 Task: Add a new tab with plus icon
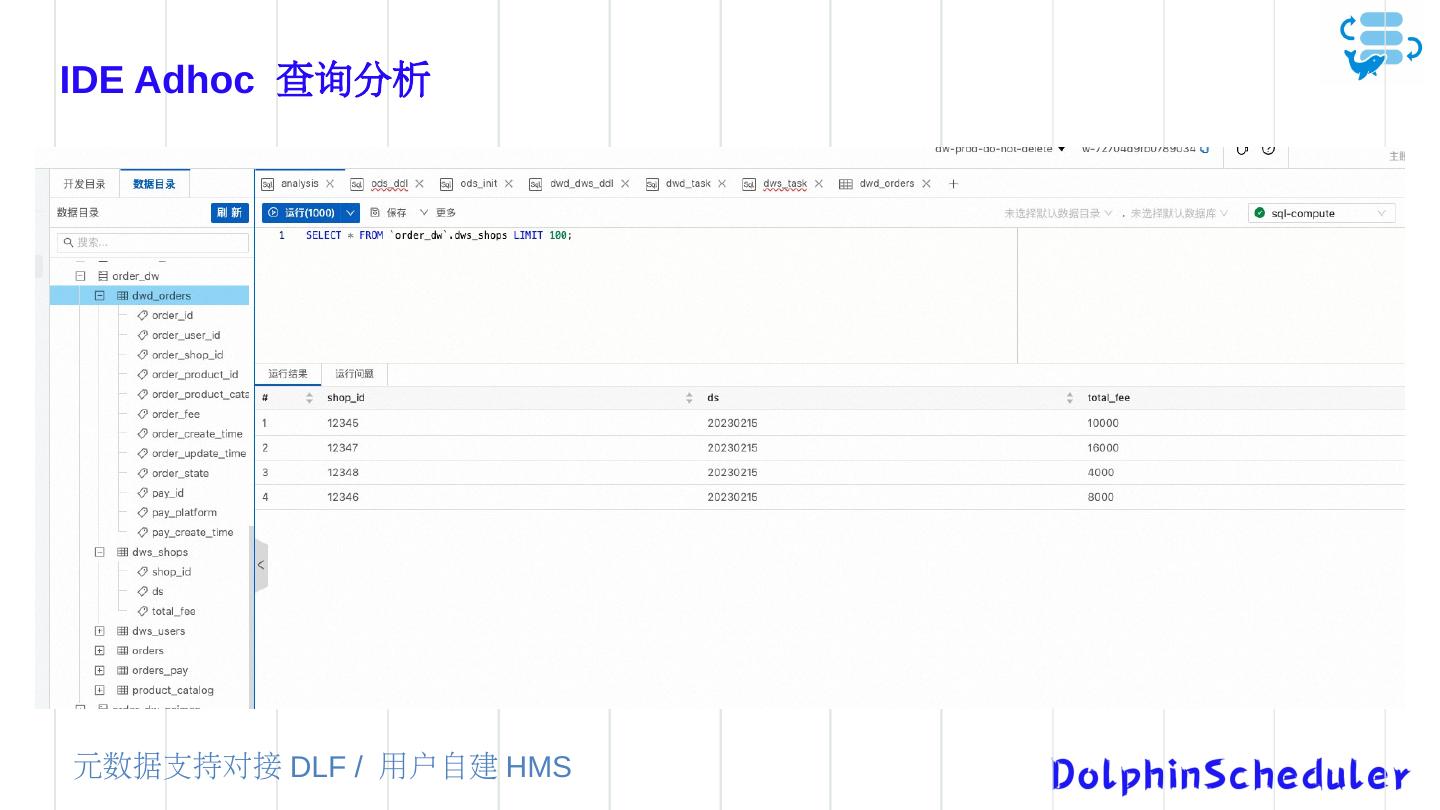[x=954, y=184]
